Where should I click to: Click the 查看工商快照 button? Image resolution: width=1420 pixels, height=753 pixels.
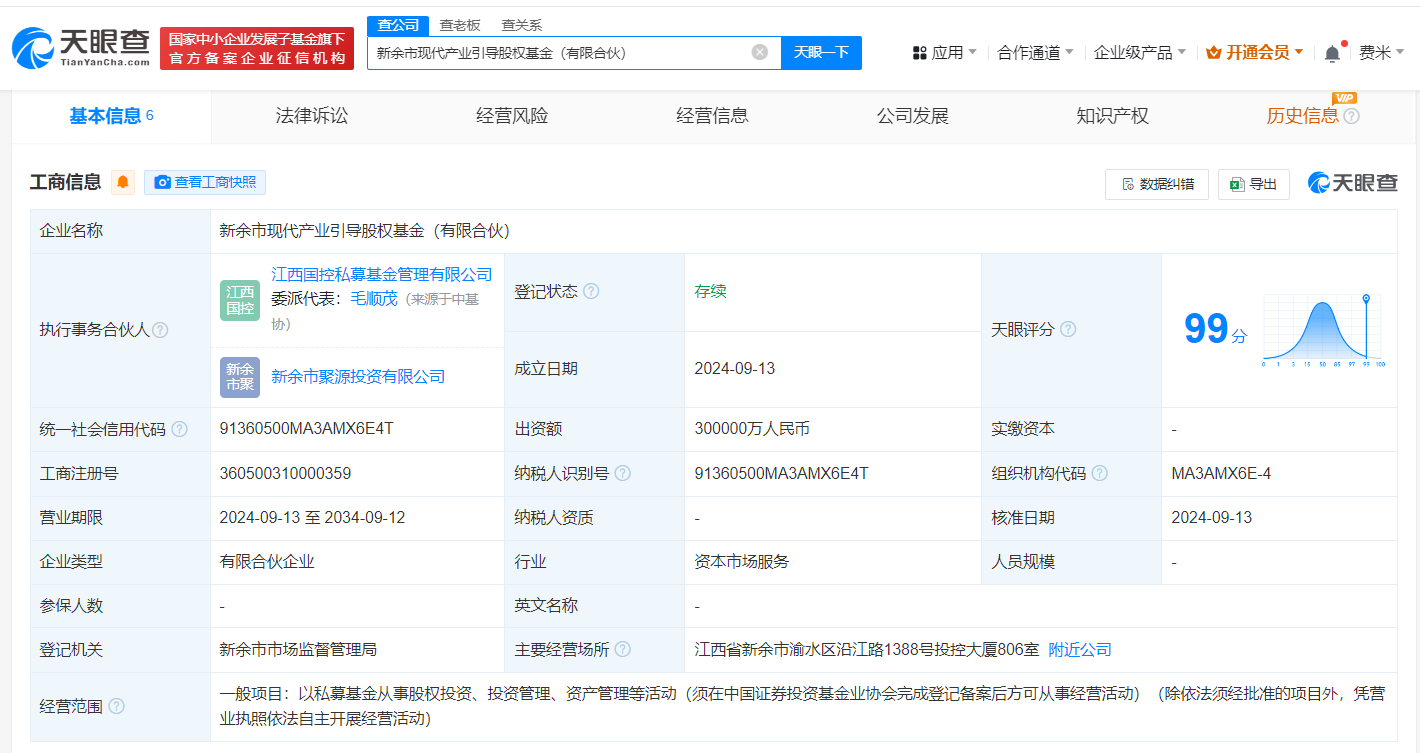click(205, 182)
